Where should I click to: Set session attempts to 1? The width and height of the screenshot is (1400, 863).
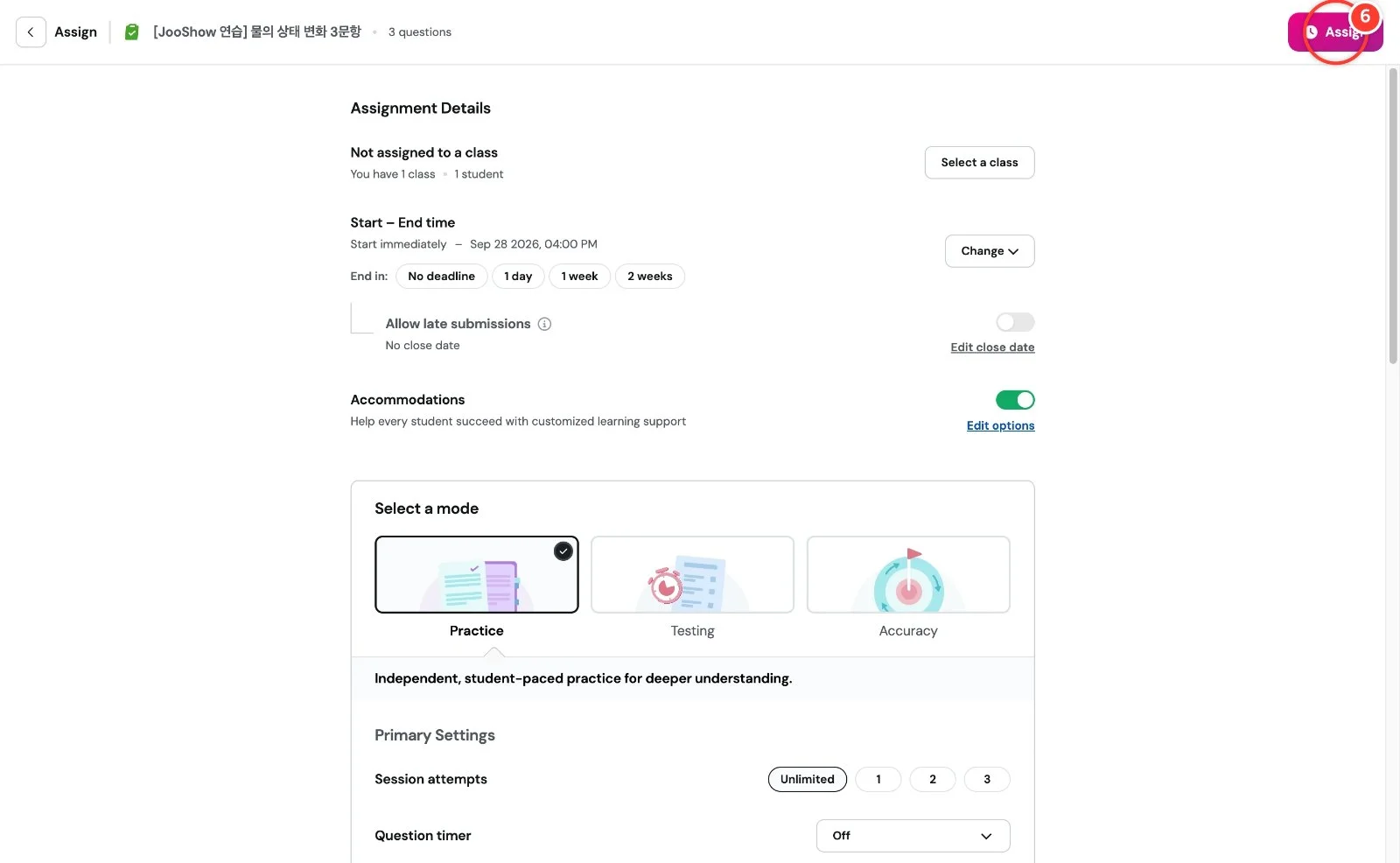pyautogui.click(x=878, y=779)
